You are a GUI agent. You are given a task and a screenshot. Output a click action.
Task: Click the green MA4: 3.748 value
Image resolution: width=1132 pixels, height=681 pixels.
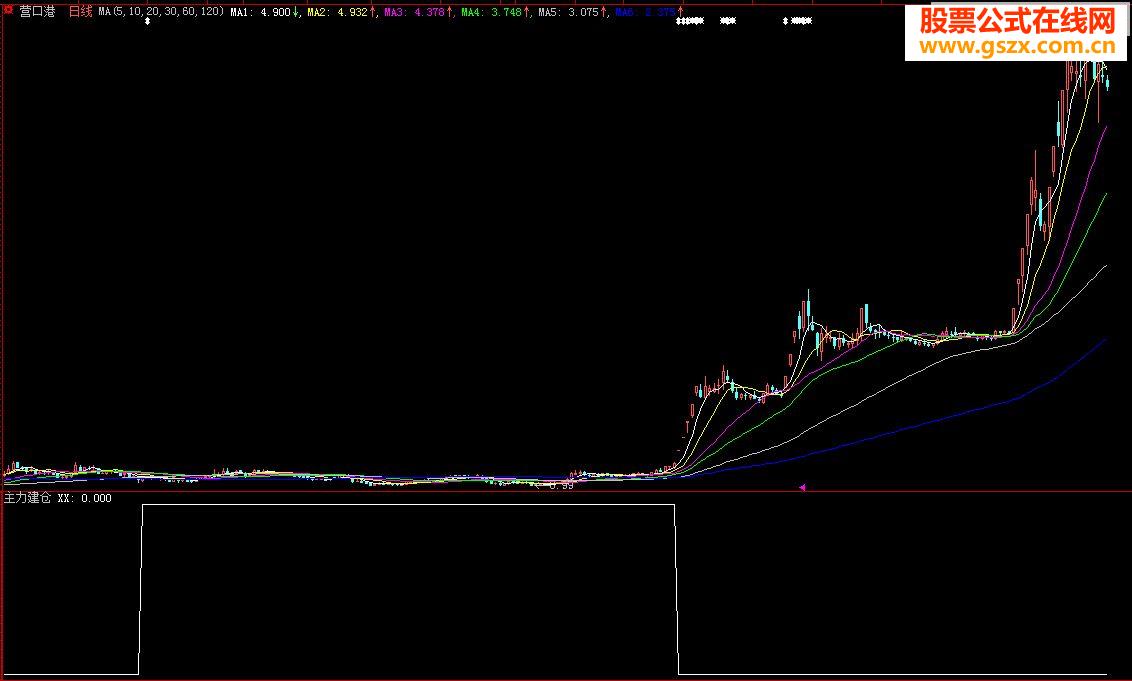pyautogui.click(x=491, y=12)
